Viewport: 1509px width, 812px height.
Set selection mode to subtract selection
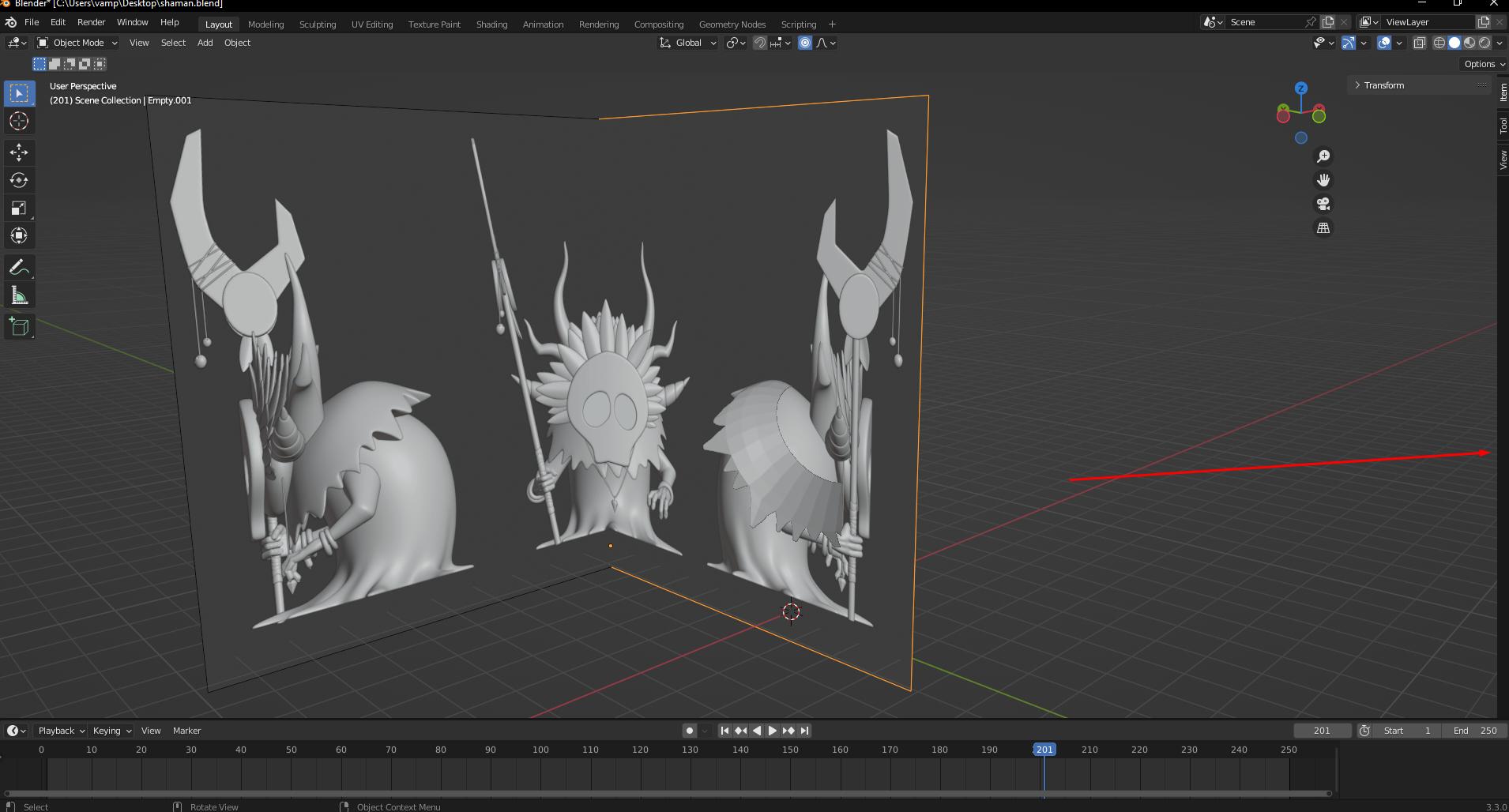pos(70,64)
